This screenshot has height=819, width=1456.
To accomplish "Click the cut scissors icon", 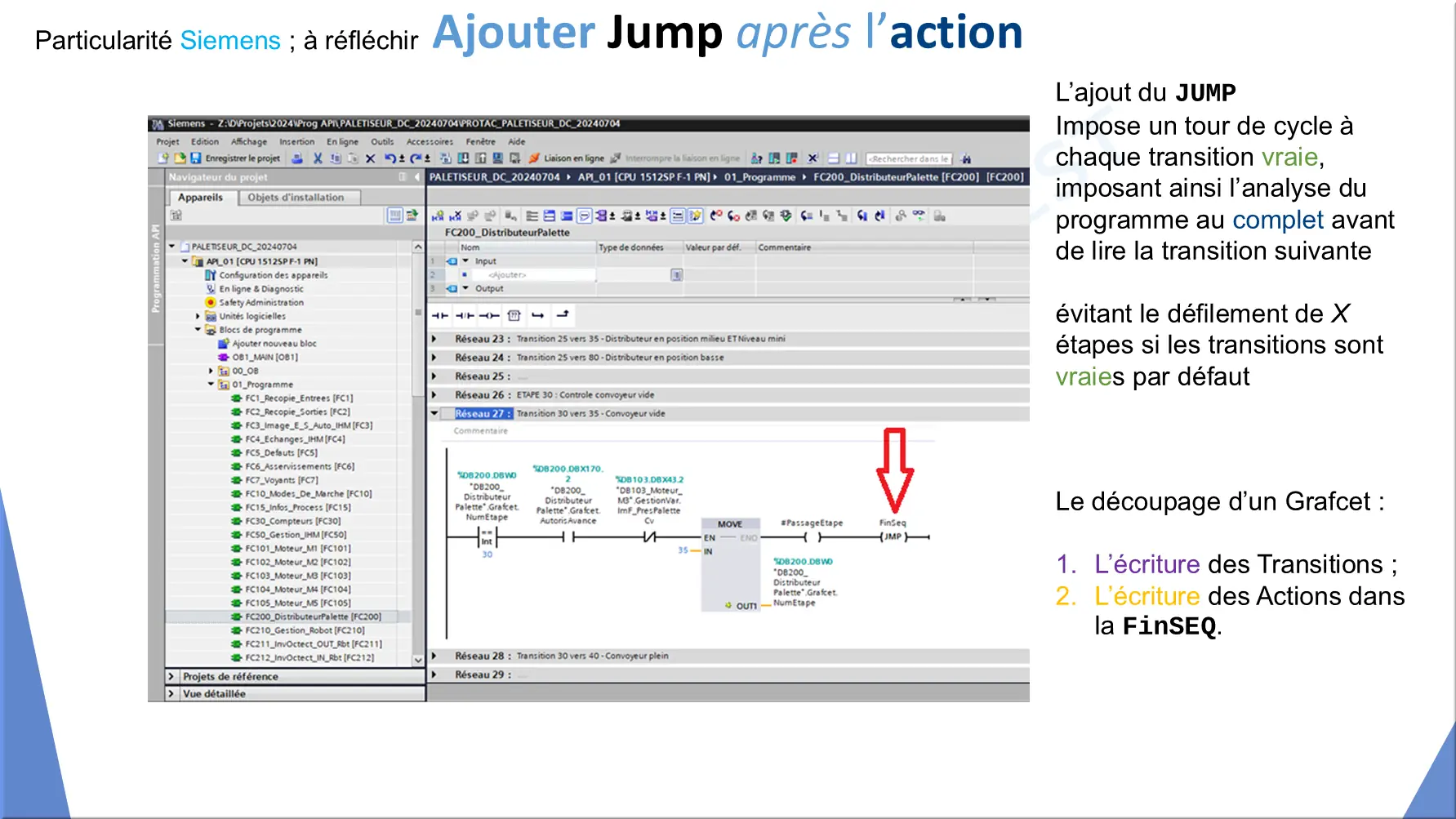I will pos(318,158).
